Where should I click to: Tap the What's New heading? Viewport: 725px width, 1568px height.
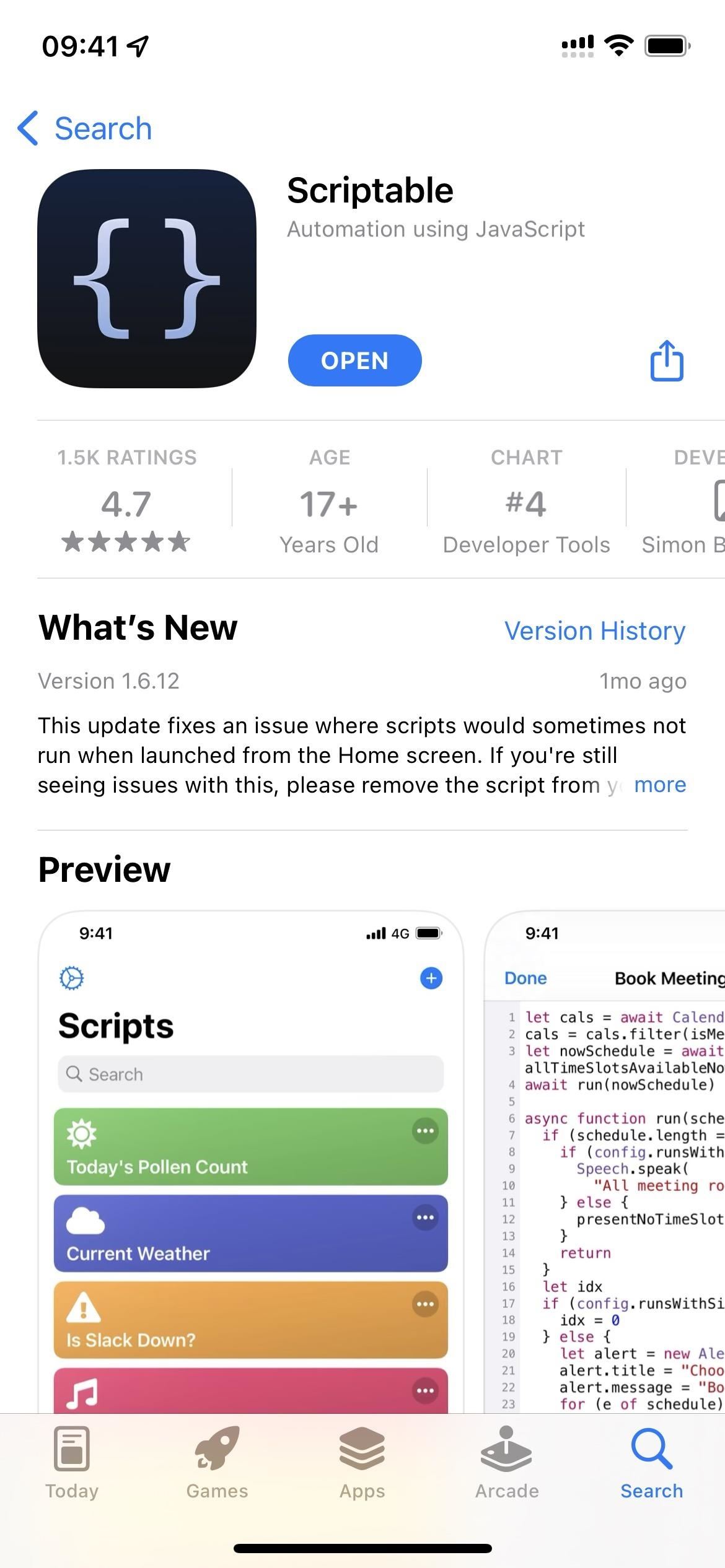[138, 627]
